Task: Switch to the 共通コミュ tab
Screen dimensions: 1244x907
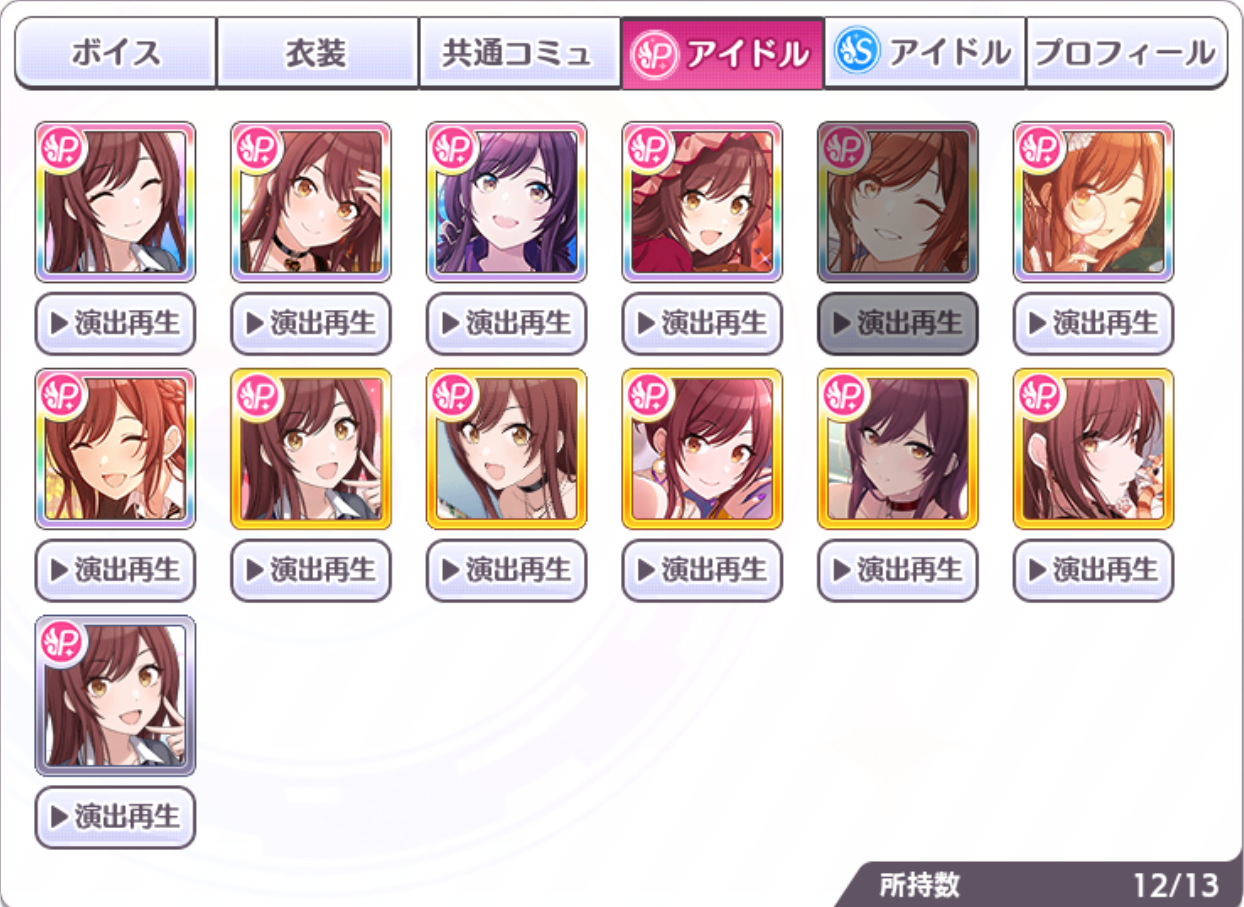Action: 519,53
